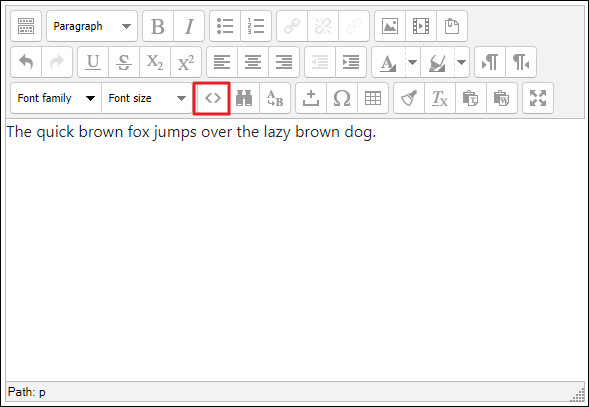Click the toolbar toggle icon
589x407 pixels.
click(x=26, y=26)
